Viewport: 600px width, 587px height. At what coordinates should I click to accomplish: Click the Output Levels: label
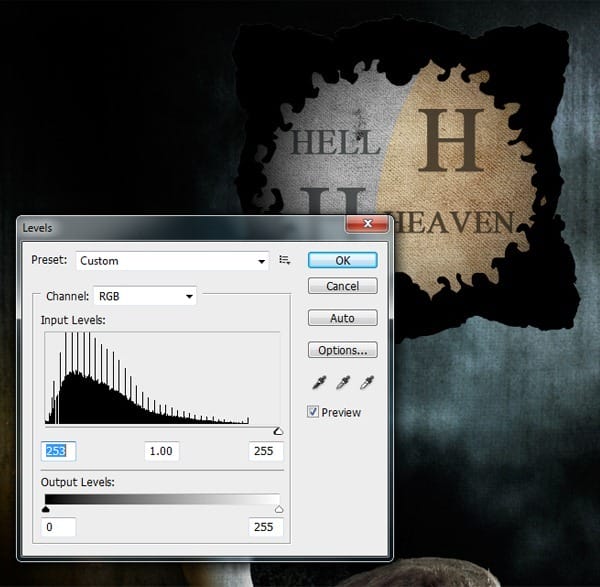[78, 482]
